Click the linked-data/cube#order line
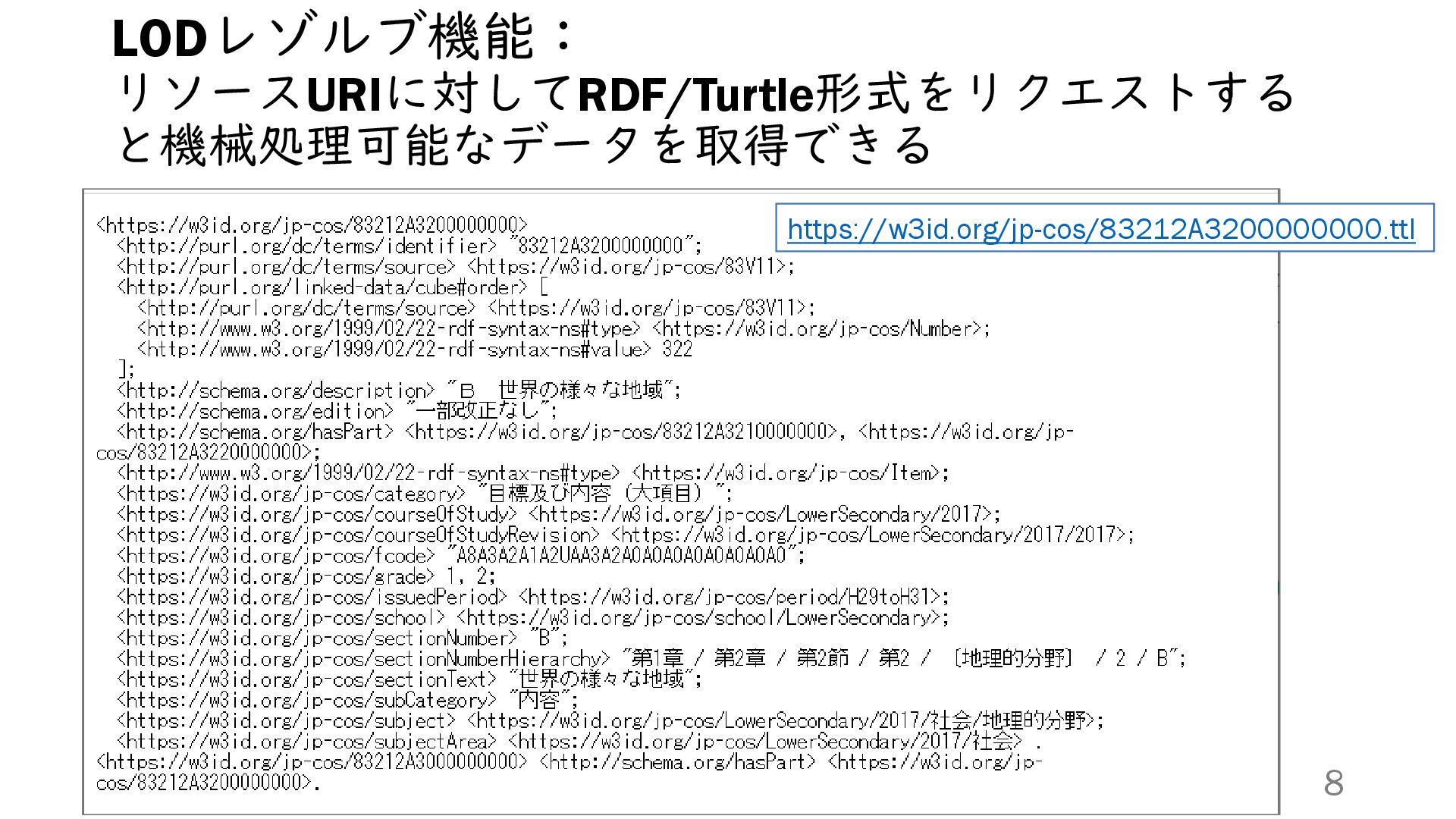1456x819 pixels. click(332, 287)
